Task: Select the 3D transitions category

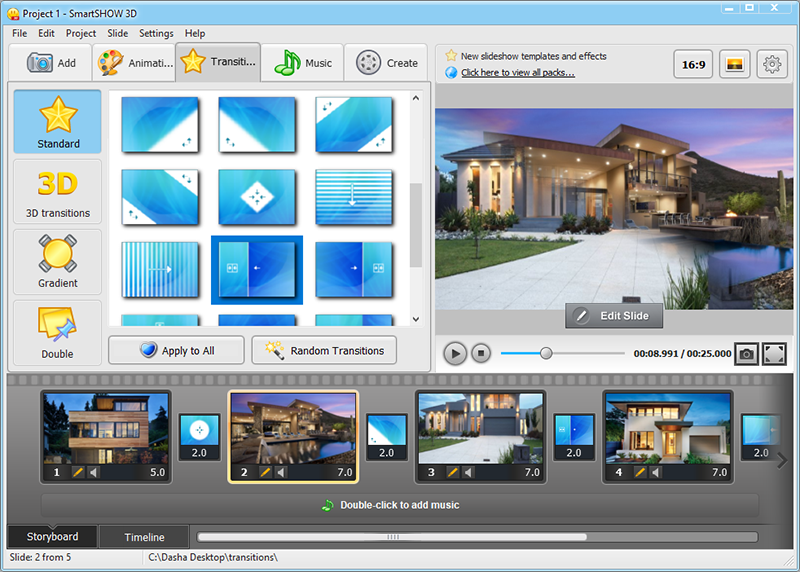Action: click(58, 191)
